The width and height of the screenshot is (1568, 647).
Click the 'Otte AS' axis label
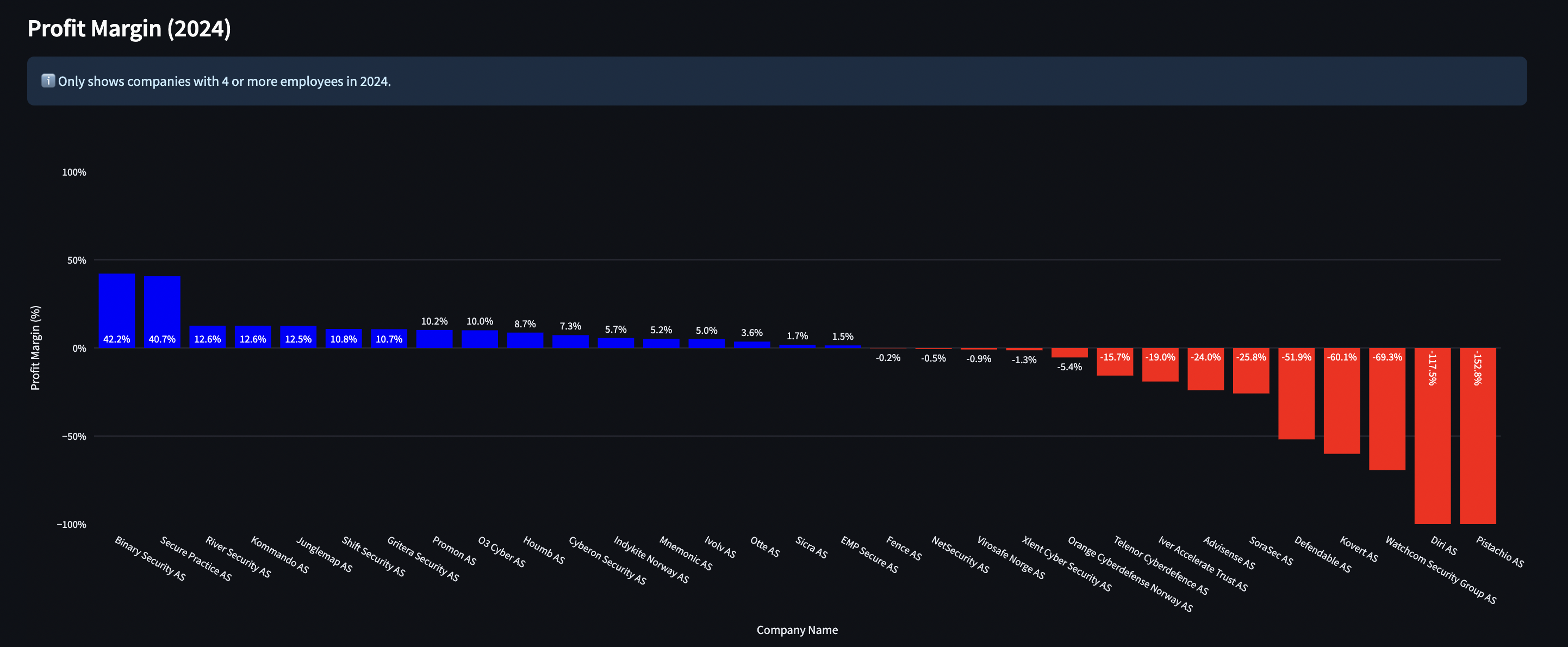point(765,546)
